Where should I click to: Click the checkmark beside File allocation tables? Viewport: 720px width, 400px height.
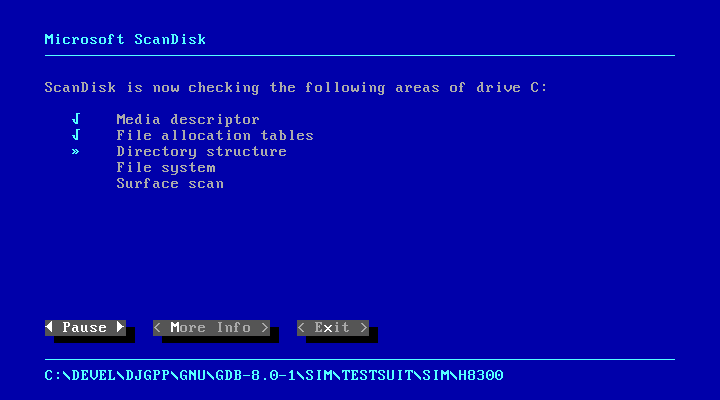click(76, 135)
